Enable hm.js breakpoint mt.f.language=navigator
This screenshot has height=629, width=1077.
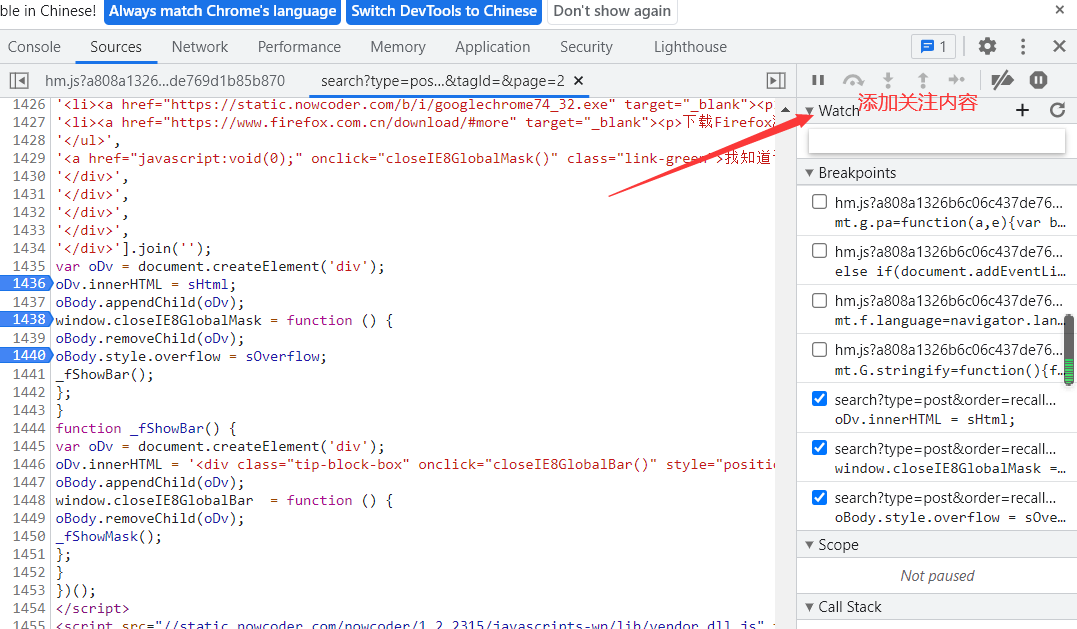[819, 300]
